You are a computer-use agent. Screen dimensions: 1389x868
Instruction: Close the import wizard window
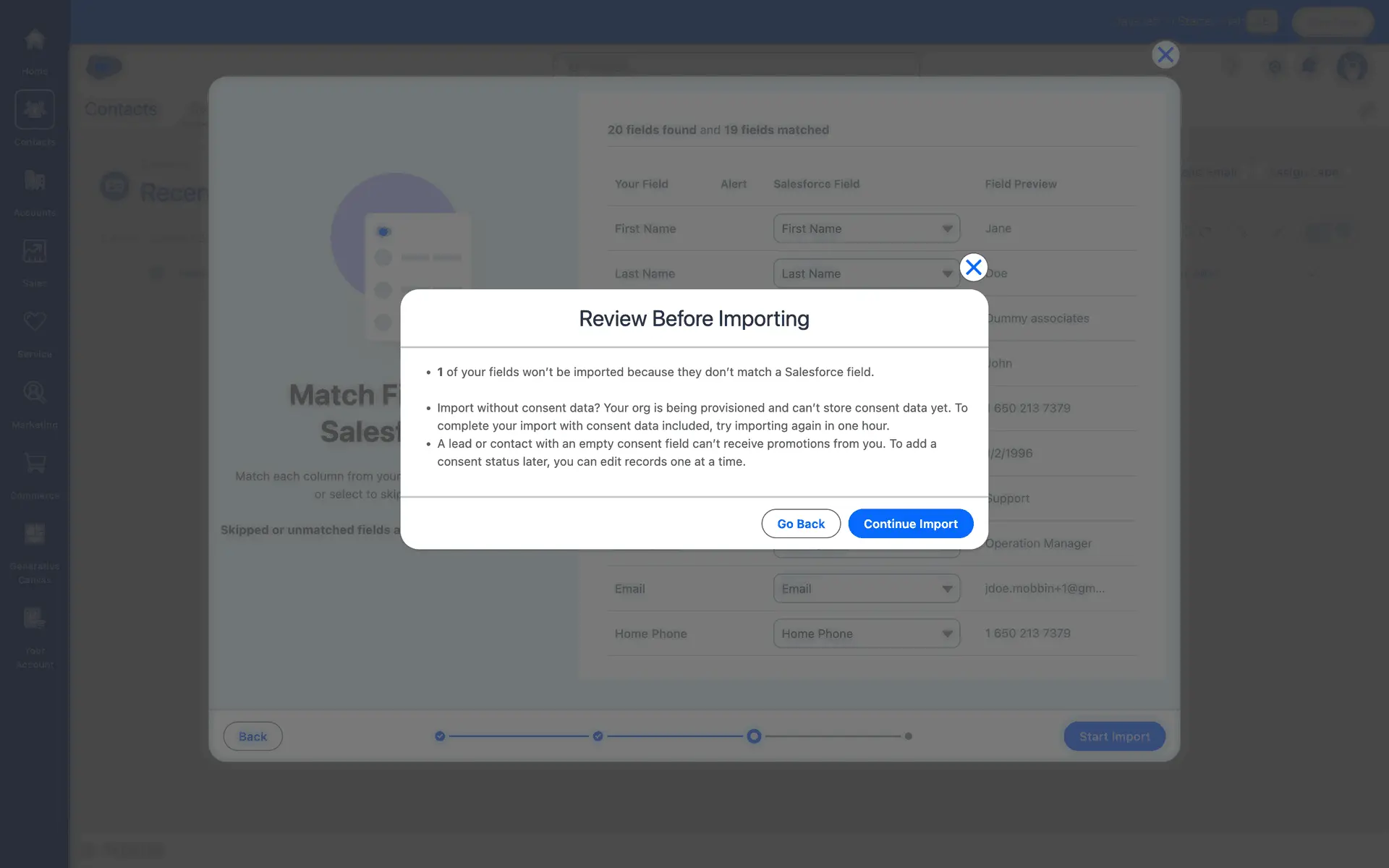(x=1165, y=55)
